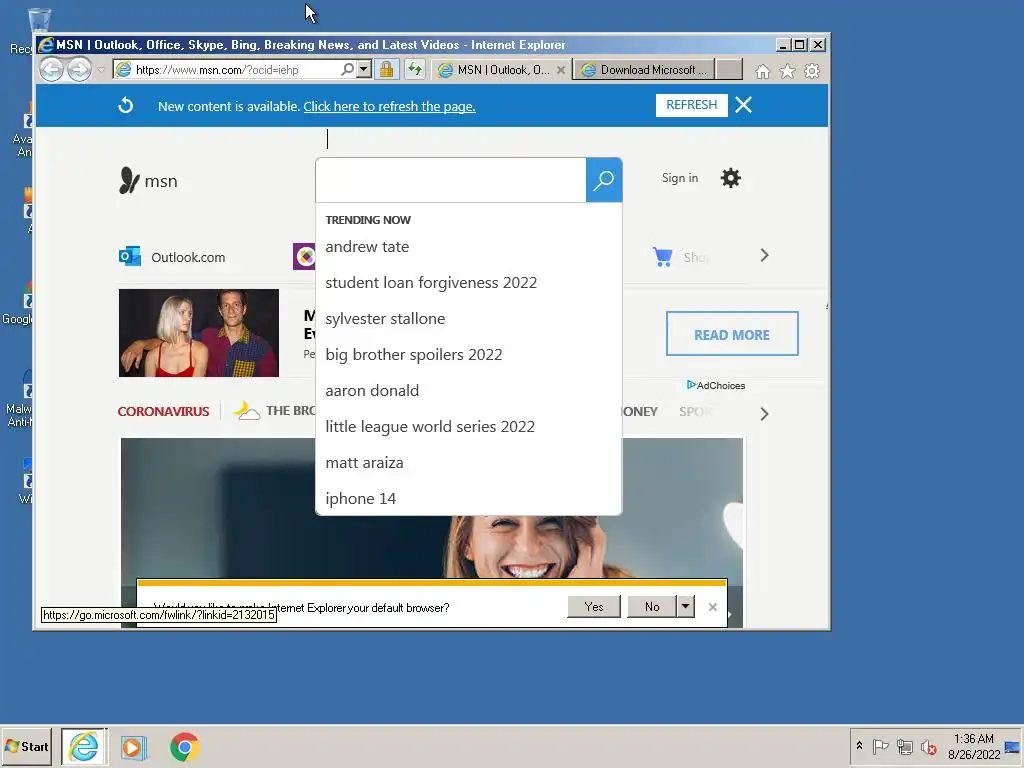Screen dimensions: 1024x768
Task: Open the recent pages dropdown beside Forward
Action: pos(101,70)
